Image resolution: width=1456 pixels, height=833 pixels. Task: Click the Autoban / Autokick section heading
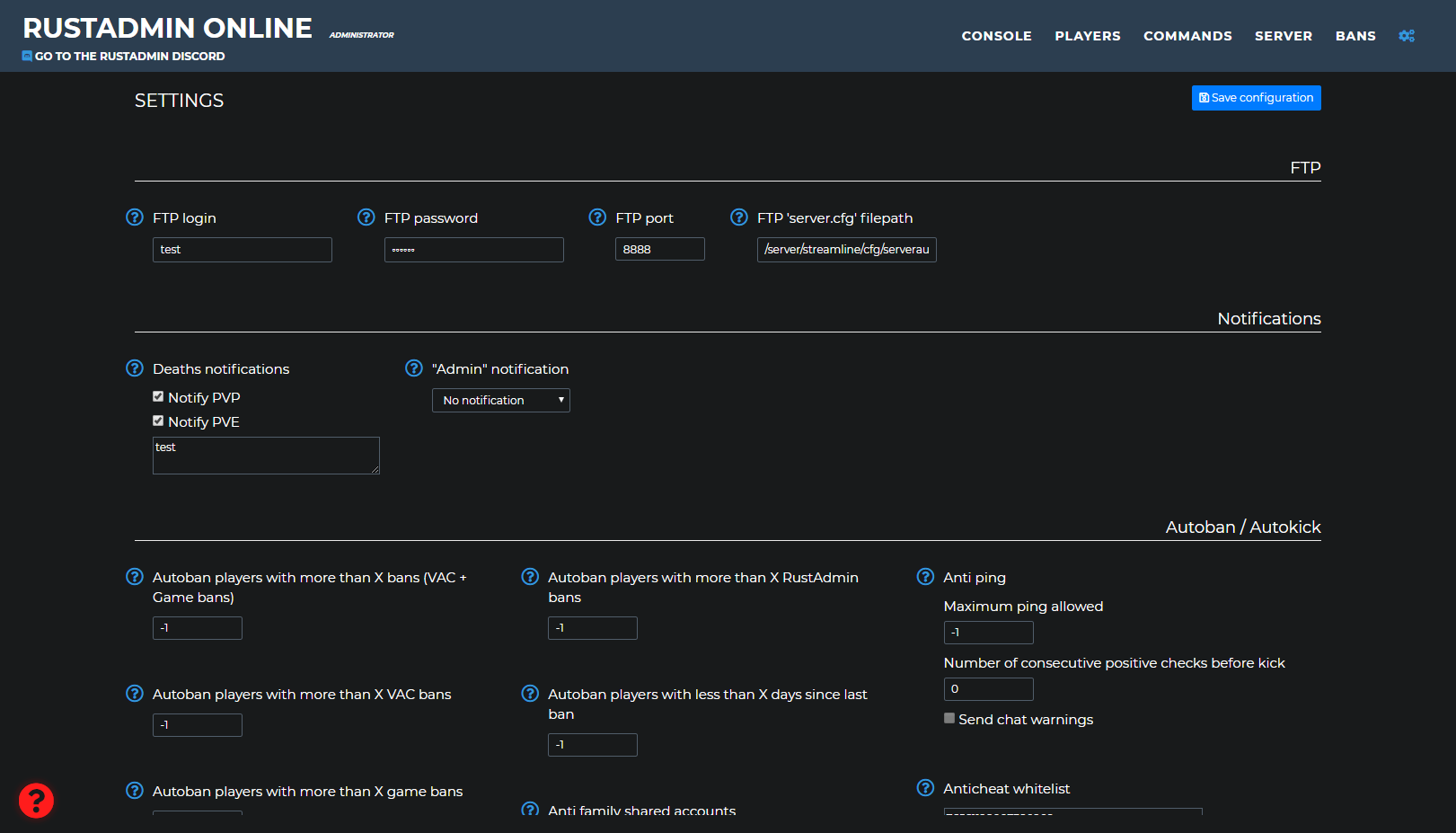[1243, 527]
